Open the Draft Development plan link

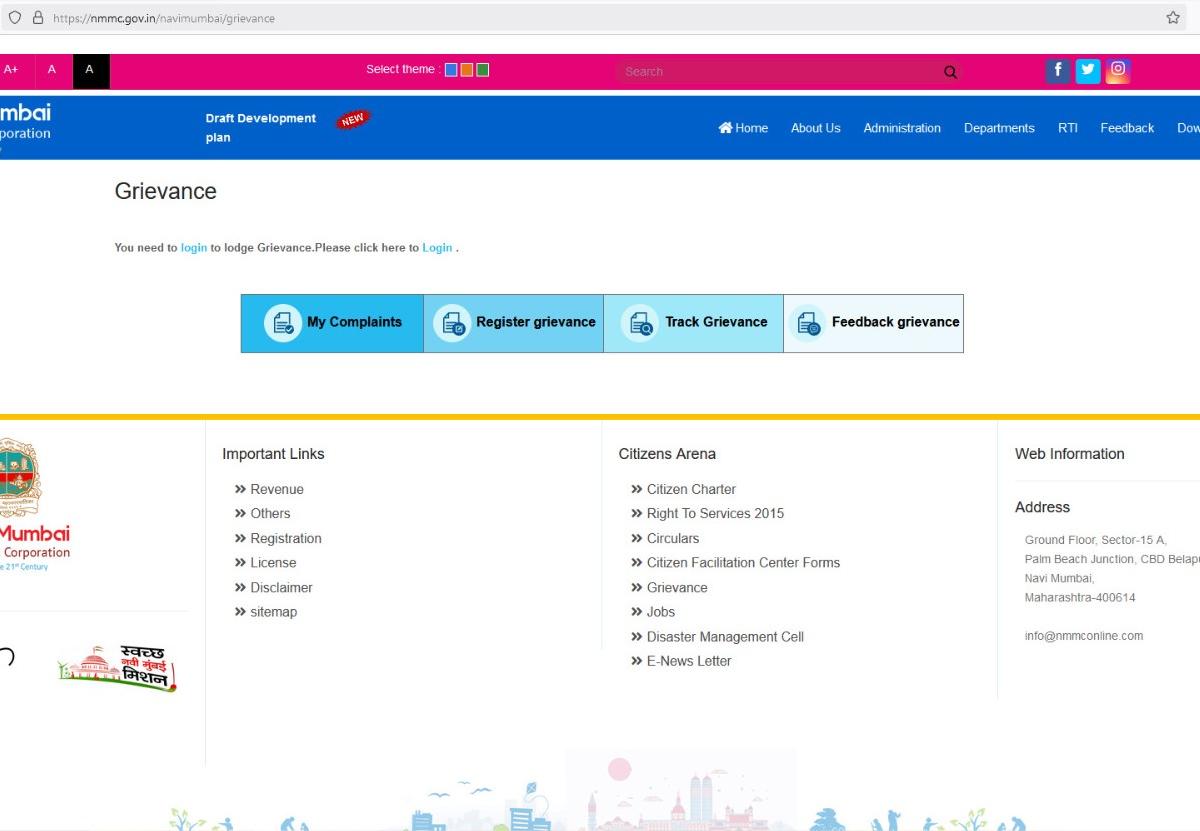[259, 127]
